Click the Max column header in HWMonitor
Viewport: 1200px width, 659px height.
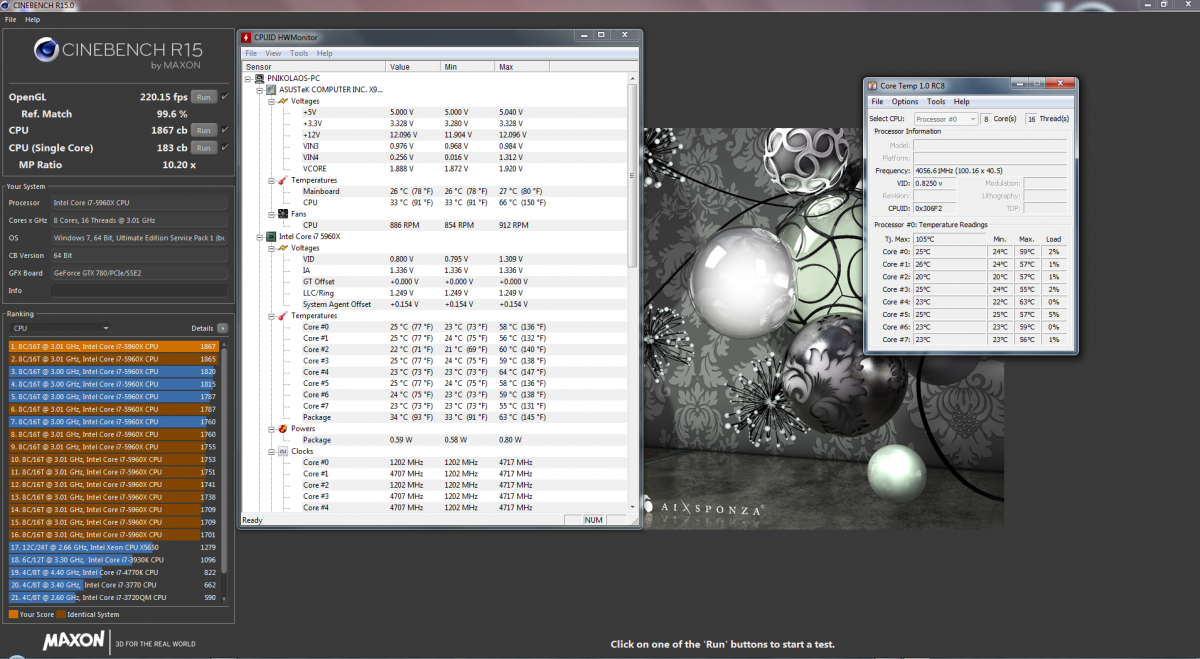coord(521,67)
